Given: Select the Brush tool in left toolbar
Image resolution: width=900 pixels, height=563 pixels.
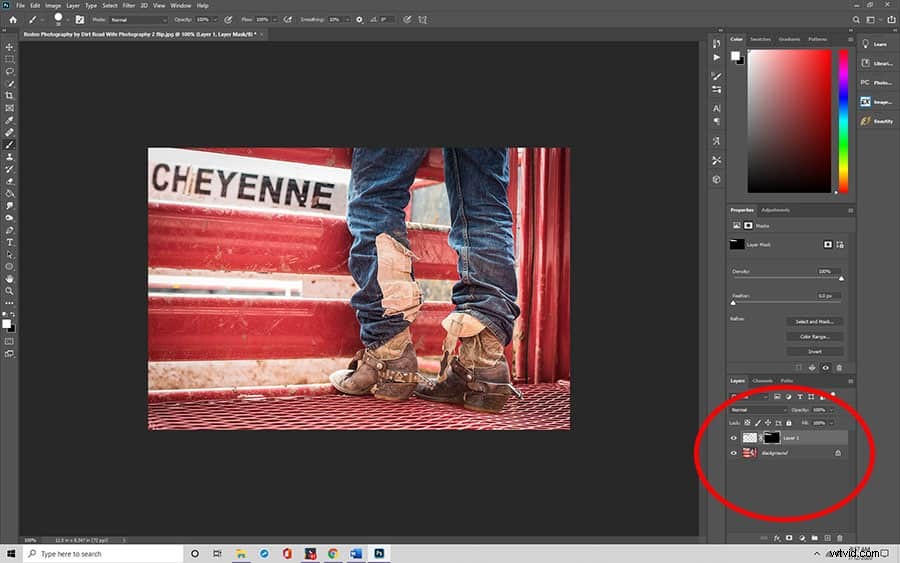Looking at the screenshot, I should click(9, 145).
